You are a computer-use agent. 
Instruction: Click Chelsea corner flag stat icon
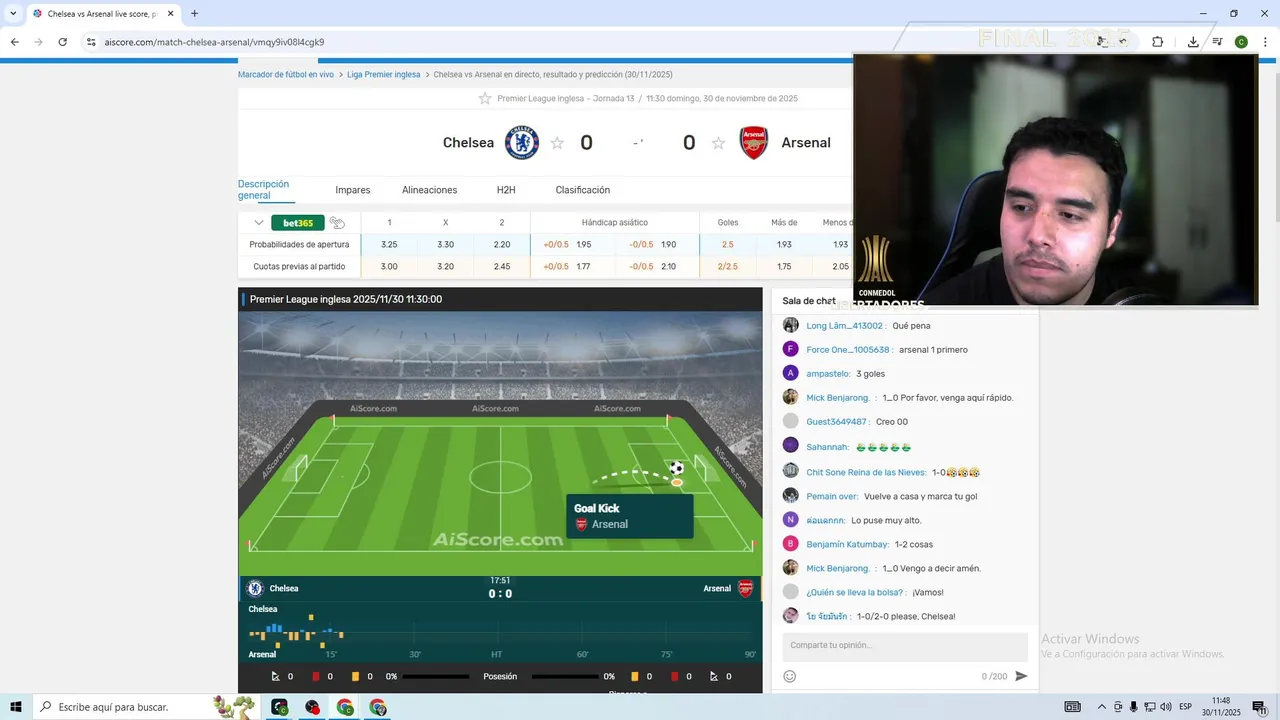[x=276, y=677]
